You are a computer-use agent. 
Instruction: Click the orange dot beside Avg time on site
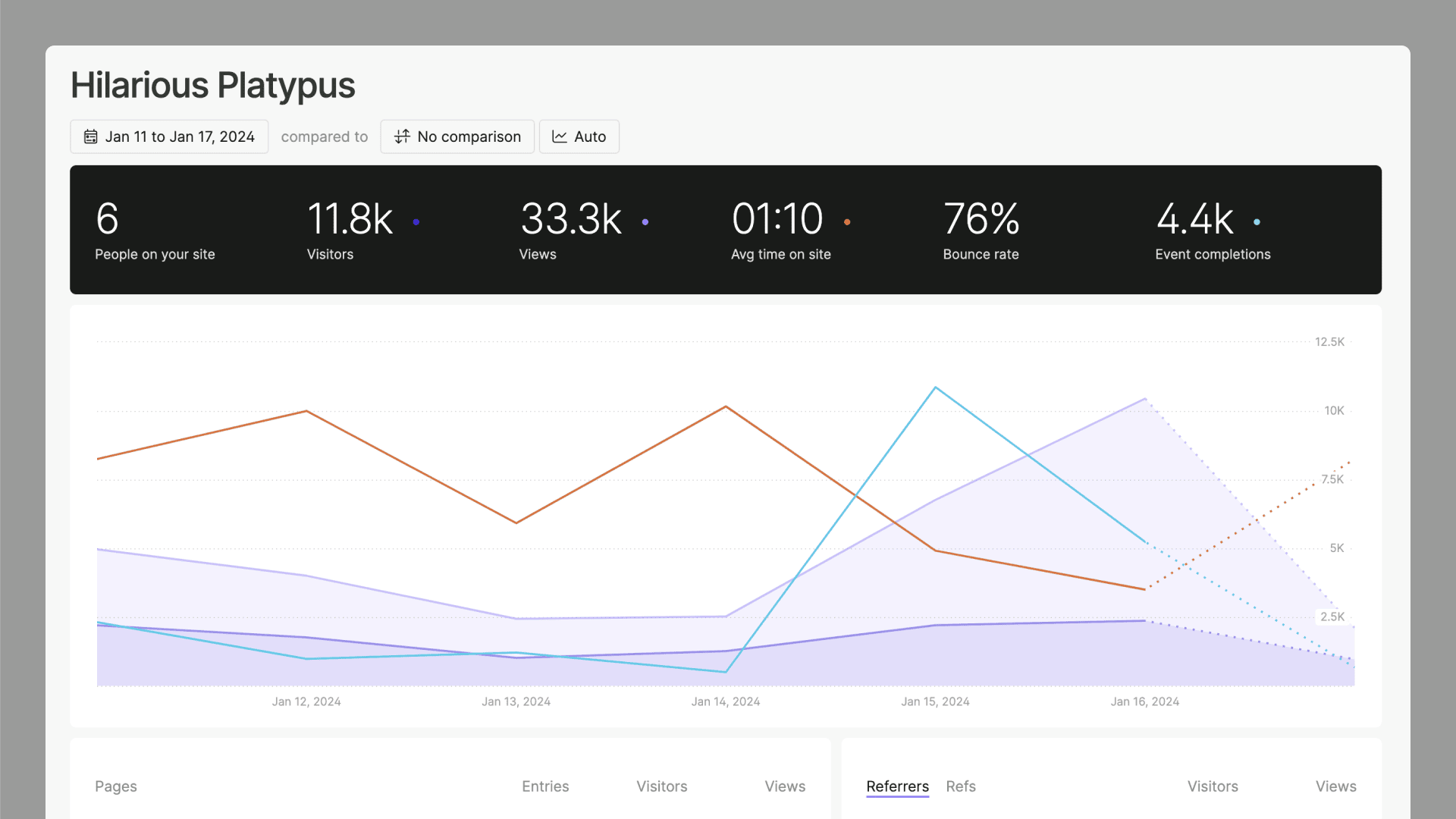point(847,222)
